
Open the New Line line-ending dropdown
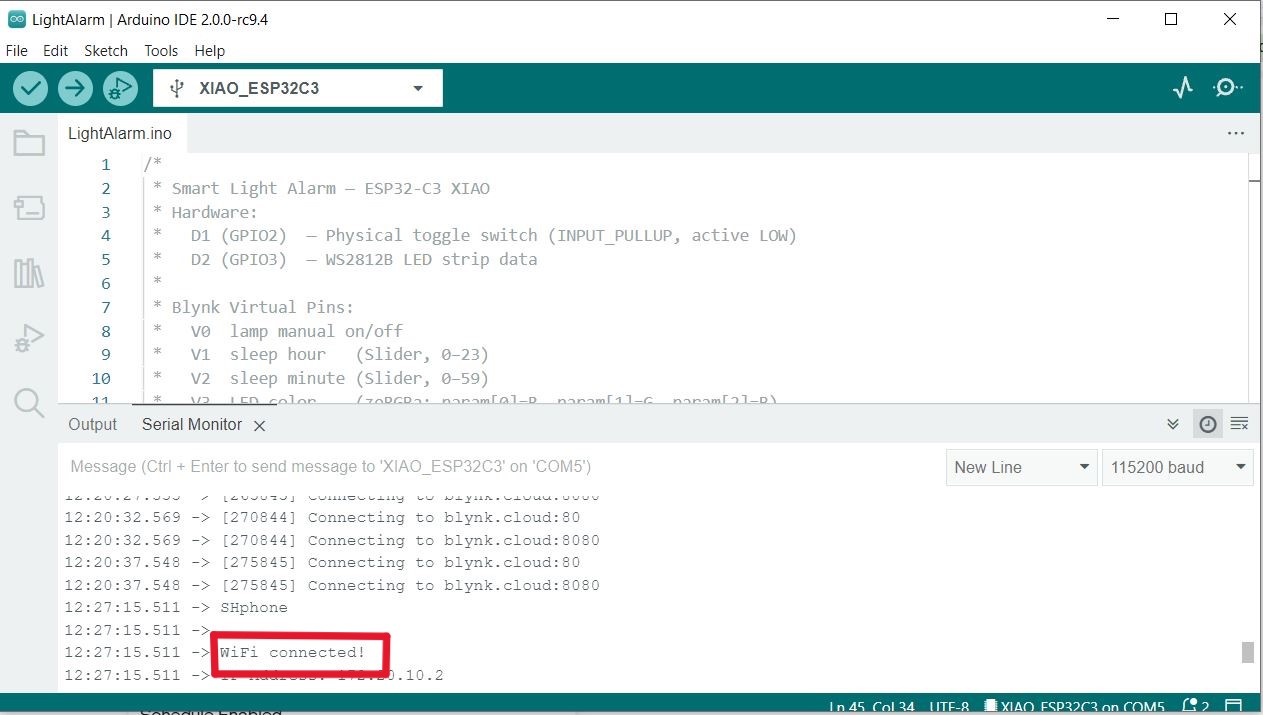pos(1021,467)
